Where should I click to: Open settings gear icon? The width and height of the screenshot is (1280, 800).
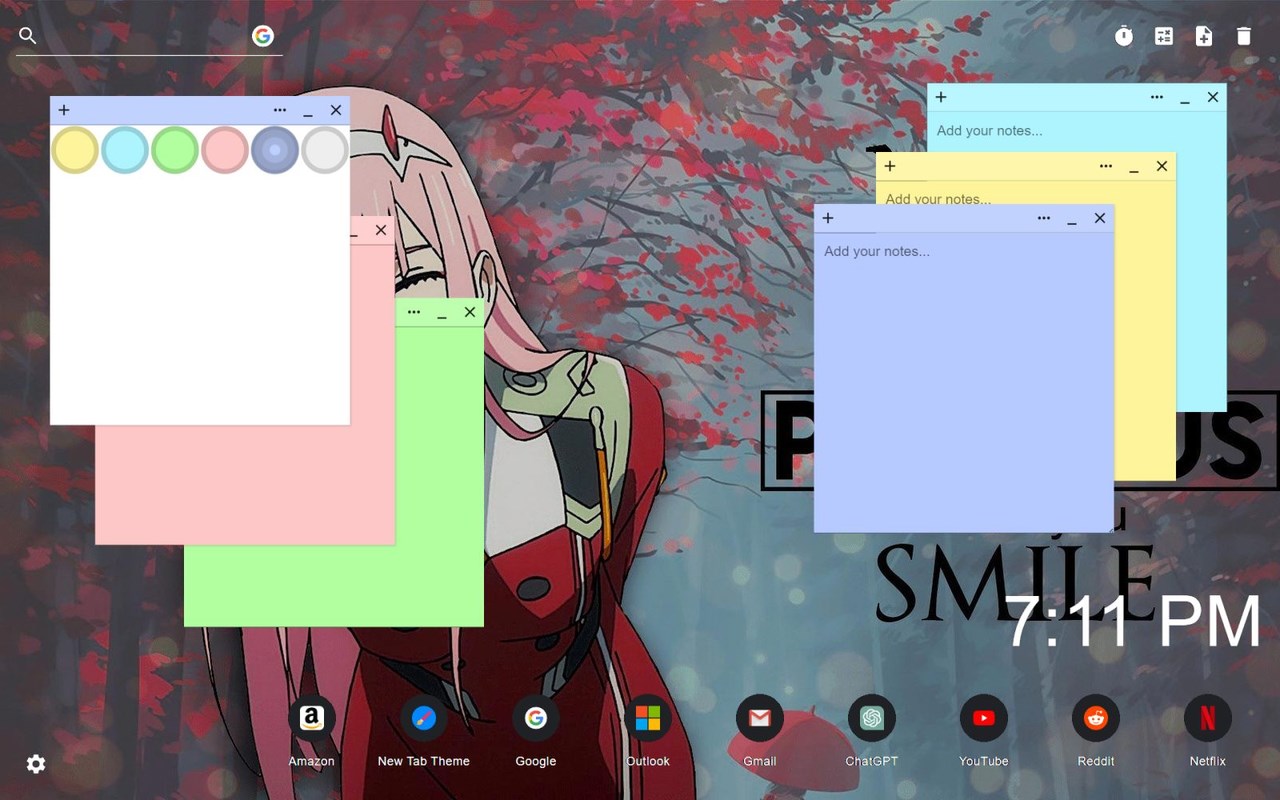[x=36, y=764]
